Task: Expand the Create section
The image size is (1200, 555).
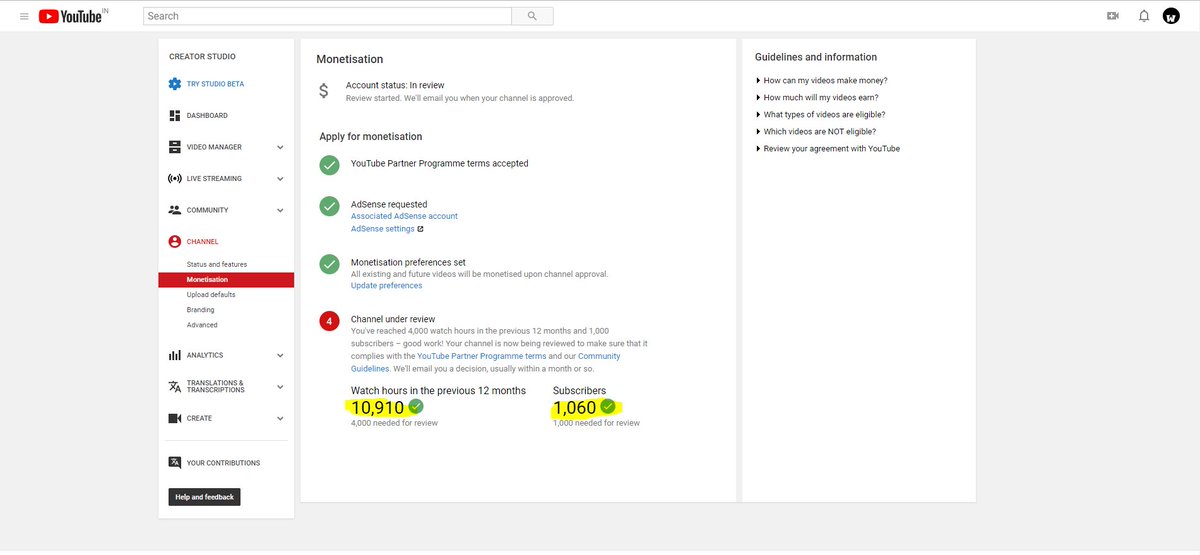Action: [x=280, y=418]
